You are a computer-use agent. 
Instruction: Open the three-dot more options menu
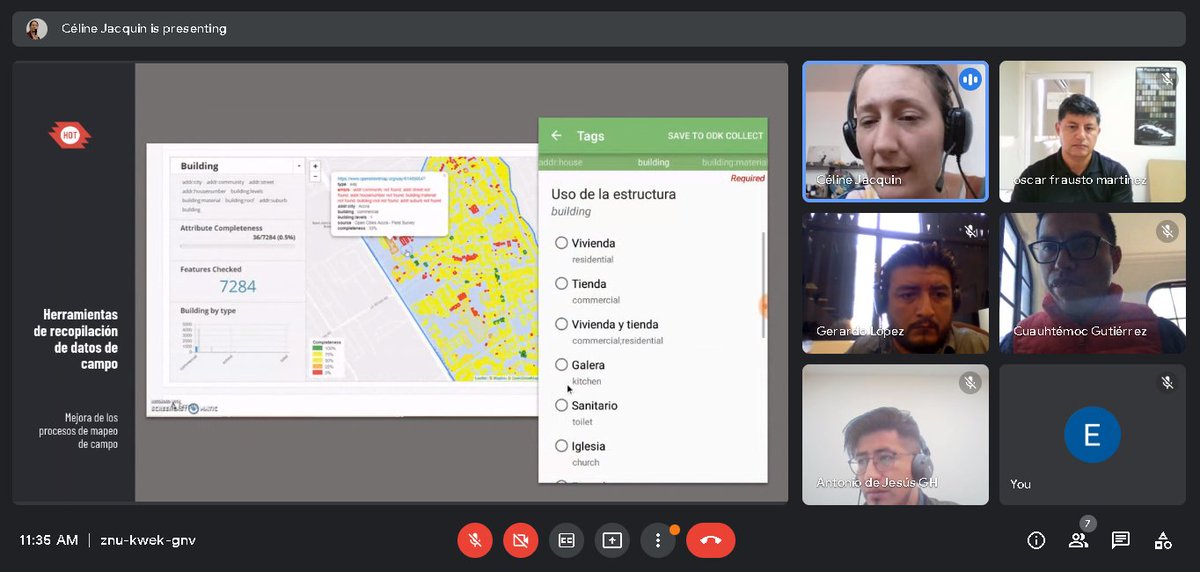click(x=658, y=540)
